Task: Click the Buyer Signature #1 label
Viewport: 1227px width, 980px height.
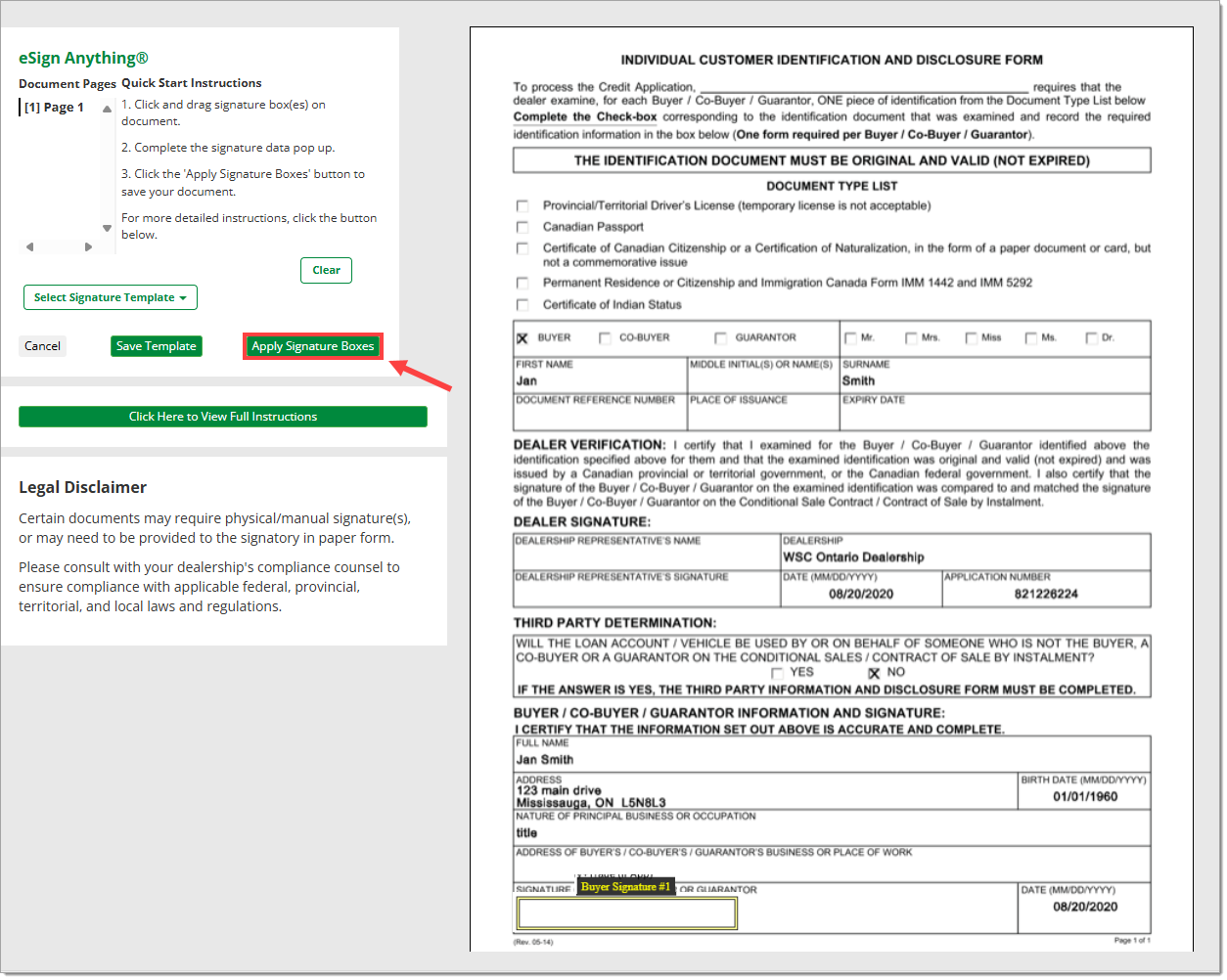Action: point(625,887)
